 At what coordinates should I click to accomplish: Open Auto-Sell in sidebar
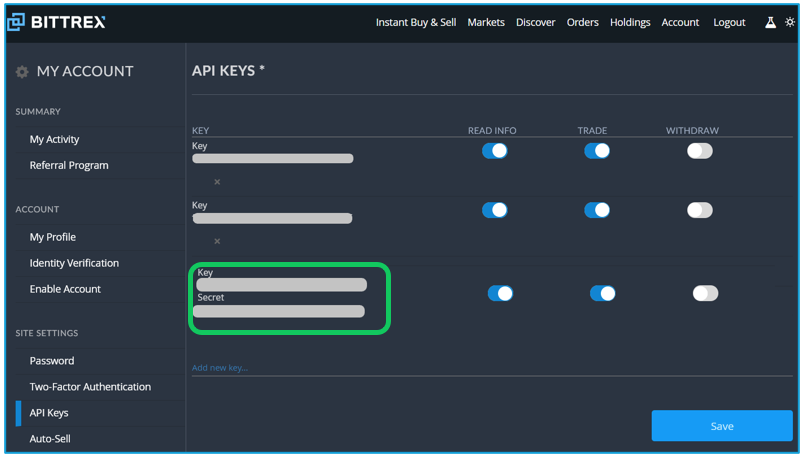point(50,439)
